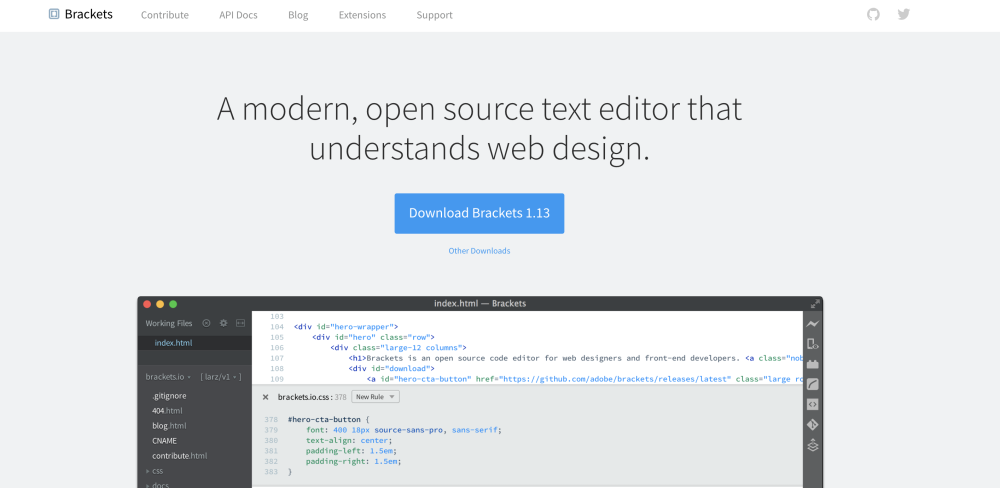Image resolution: width=1000 pixels, height=488 pixels.
Task: Click the Brackets logo icon in header
Action: pos(54,13)
